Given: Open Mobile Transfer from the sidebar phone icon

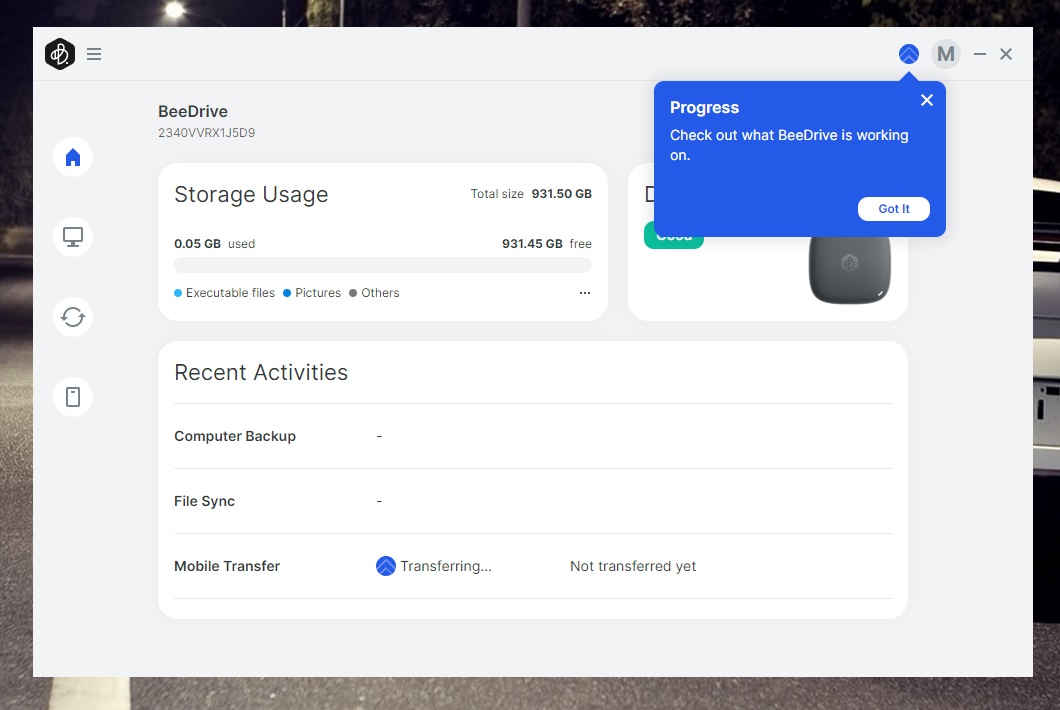Looking at the screenshot, I should click(x=73, y=397).
